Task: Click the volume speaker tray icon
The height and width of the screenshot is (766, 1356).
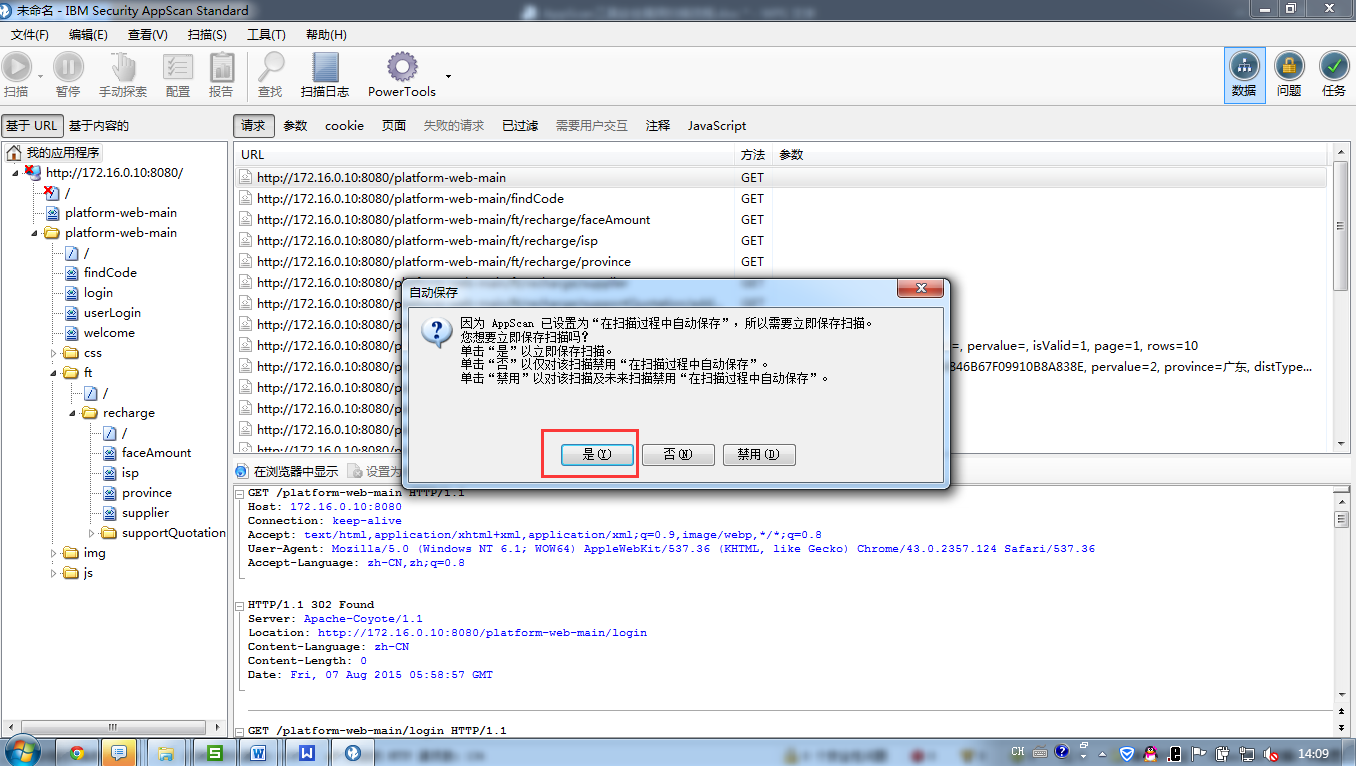Action: click(x=1271, y=753)
